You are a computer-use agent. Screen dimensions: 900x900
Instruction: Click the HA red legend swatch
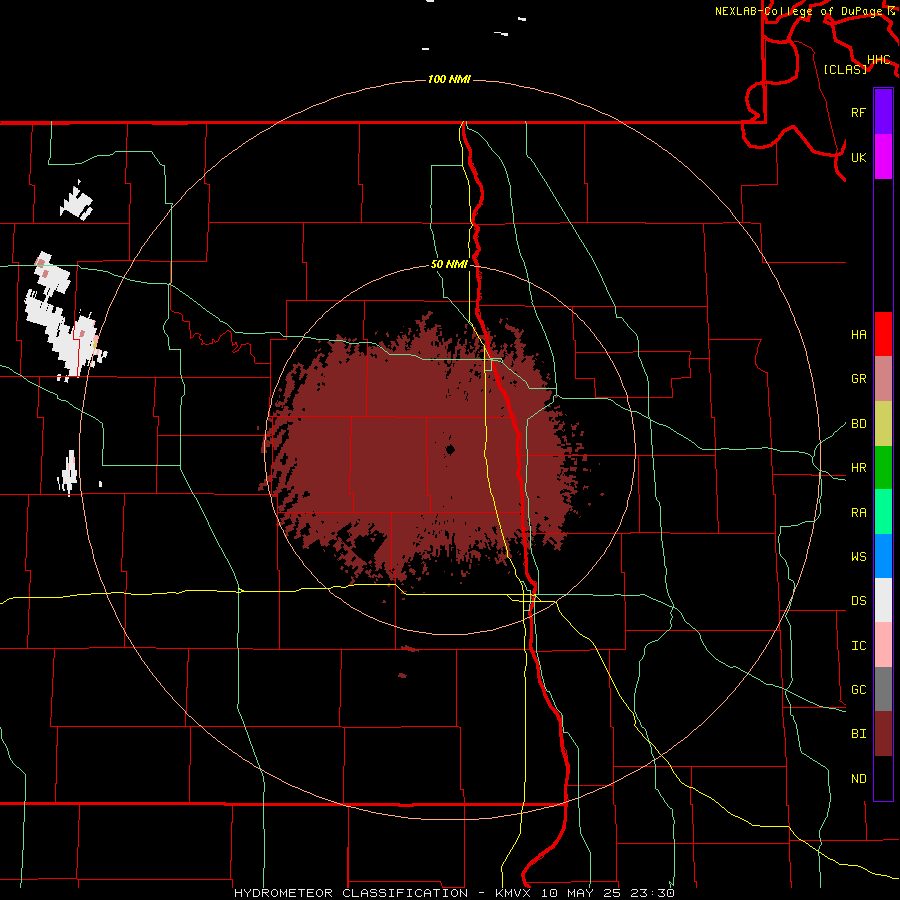coord(883,334)
